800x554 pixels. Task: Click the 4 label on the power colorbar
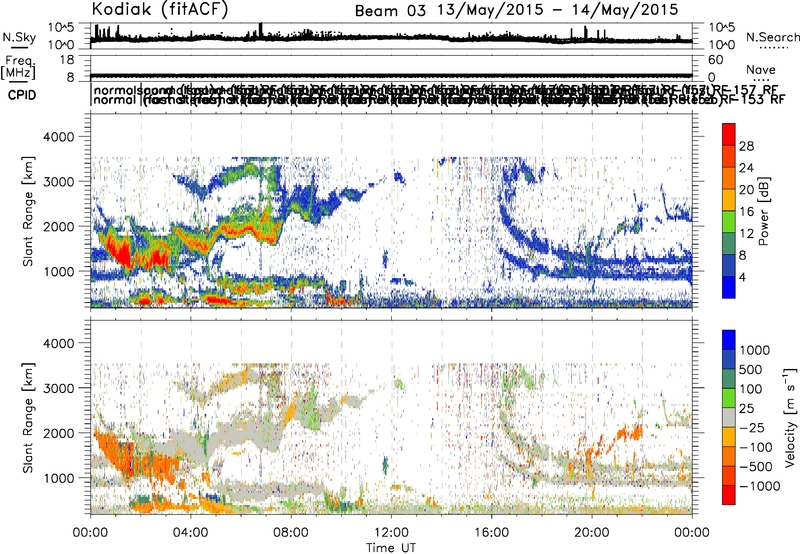click(x=744, y=278)
